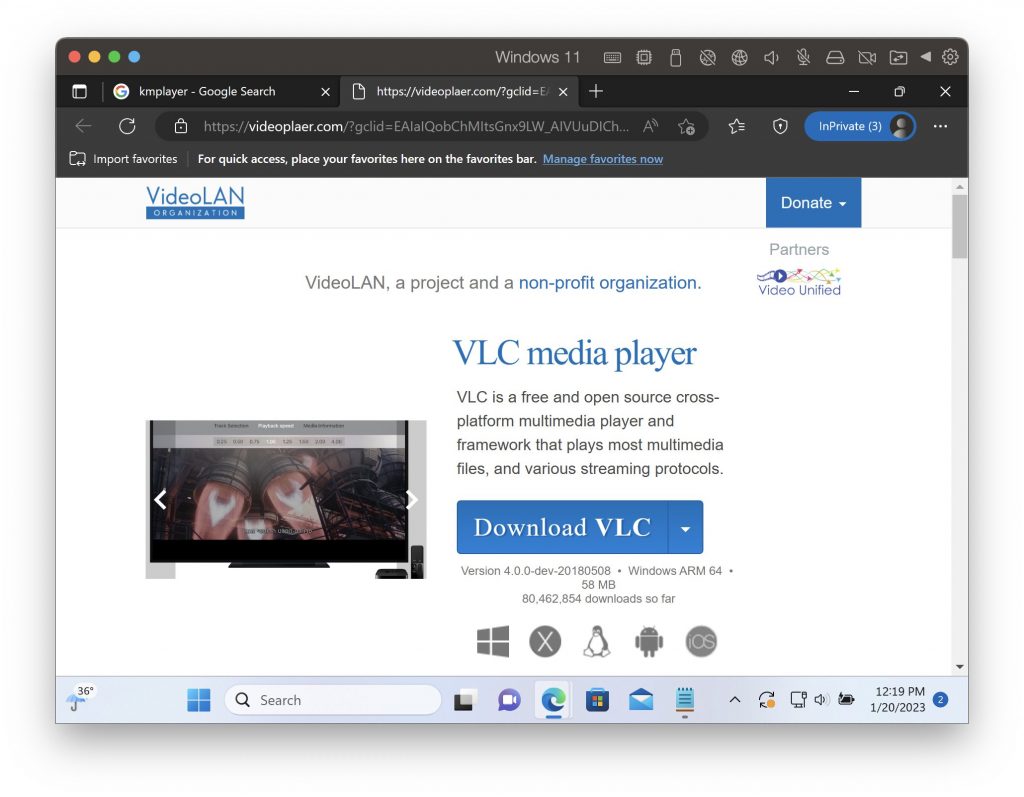Toggle Parallels microphone mute icon
Image resolution: width=1024 pixels, height=797 pixels.
(x=803, y=57)
